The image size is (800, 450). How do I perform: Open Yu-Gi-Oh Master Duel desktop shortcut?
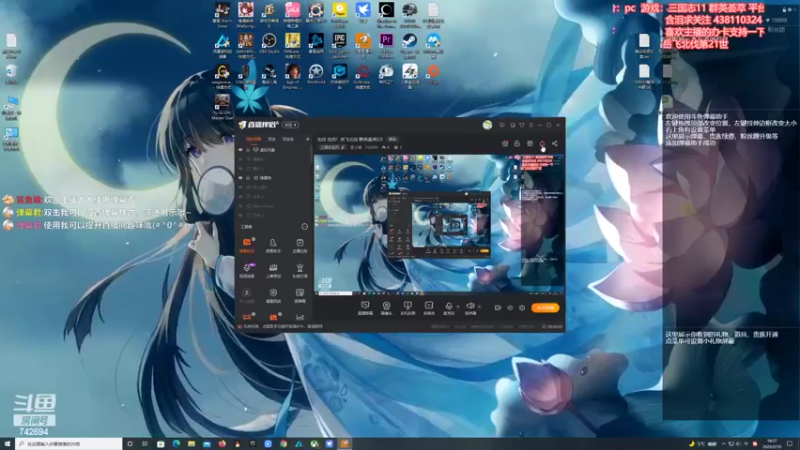pyautogui.click(x=222, y=106)
